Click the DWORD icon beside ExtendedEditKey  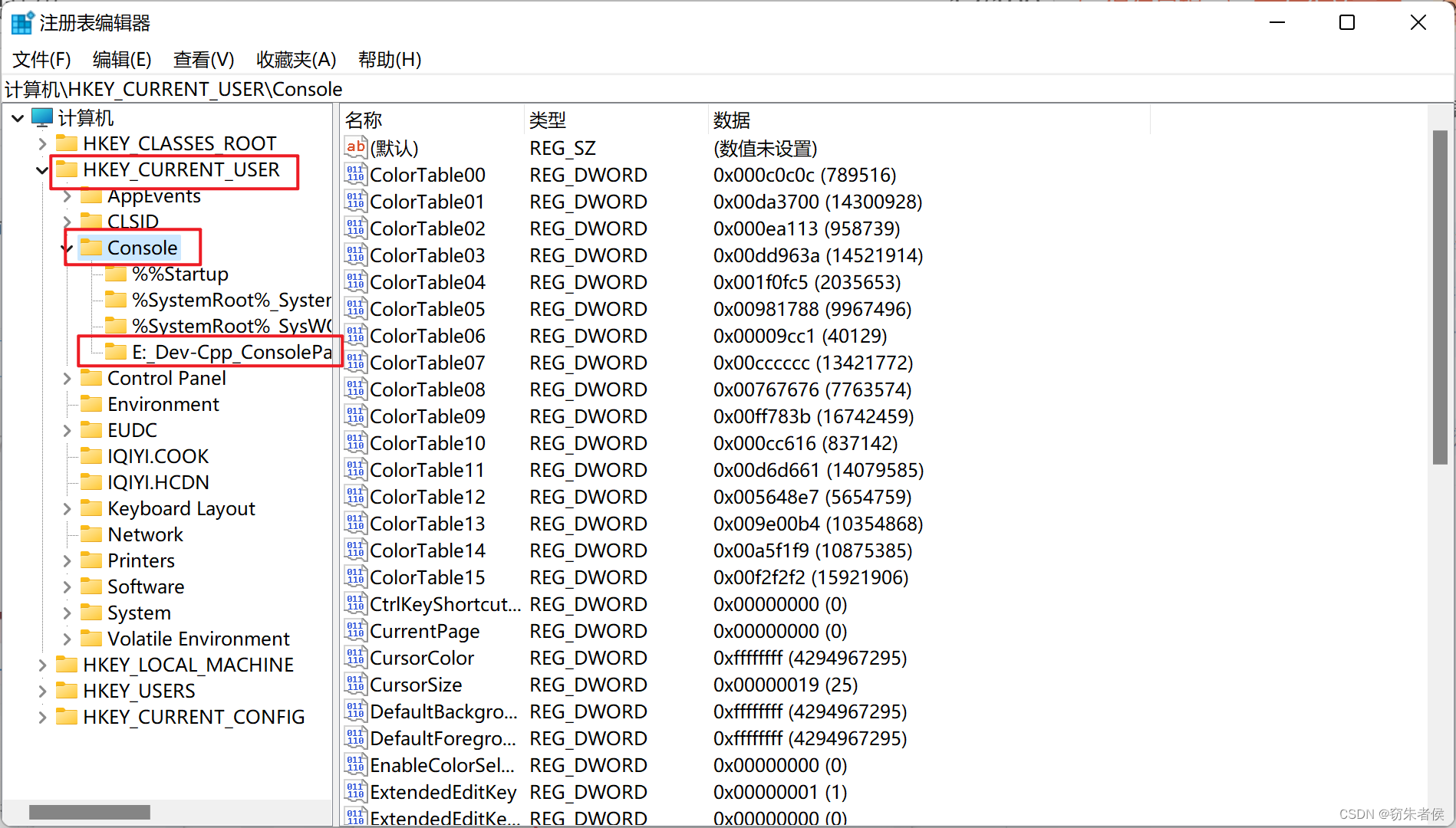coord(355,791)
